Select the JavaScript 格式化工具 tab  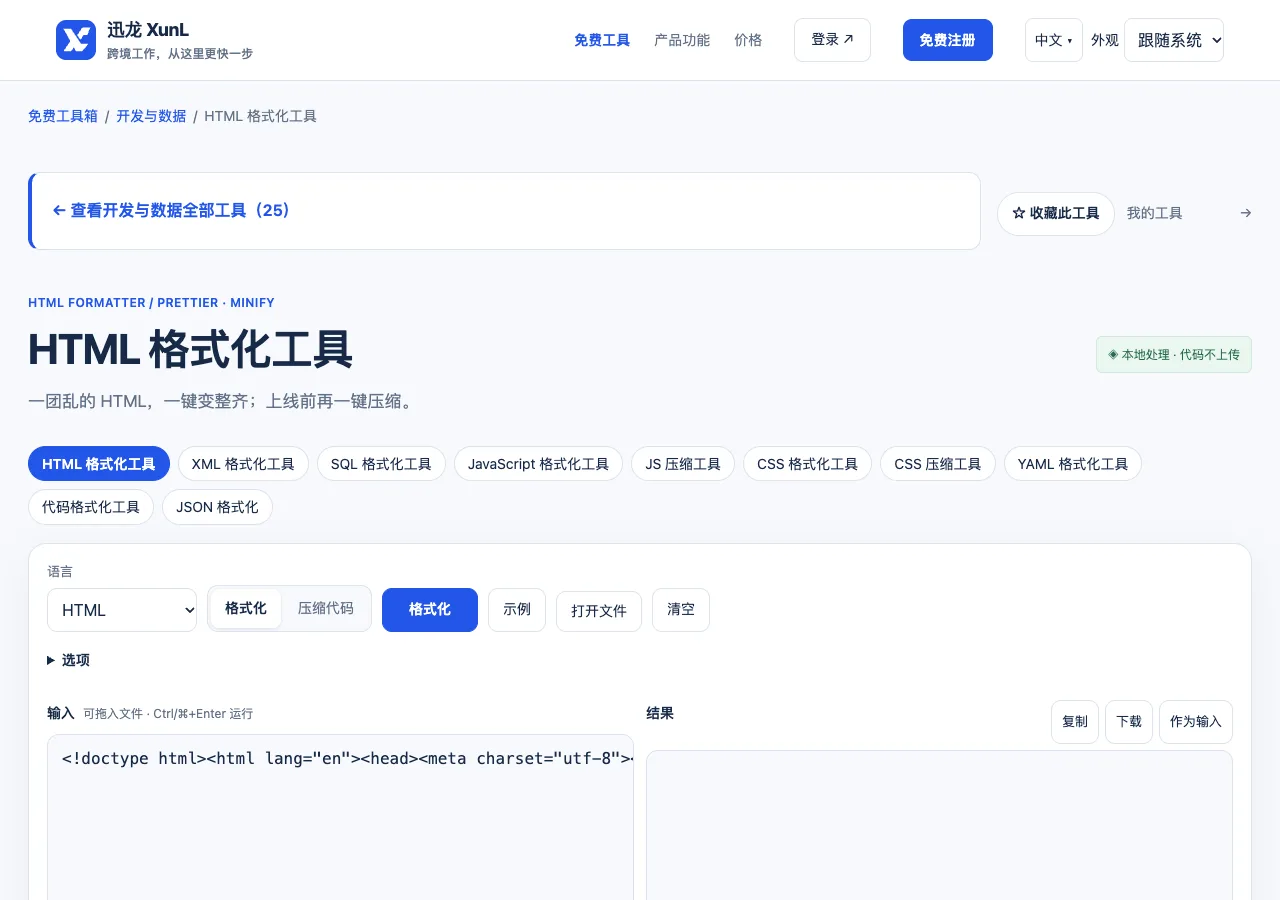538,464
